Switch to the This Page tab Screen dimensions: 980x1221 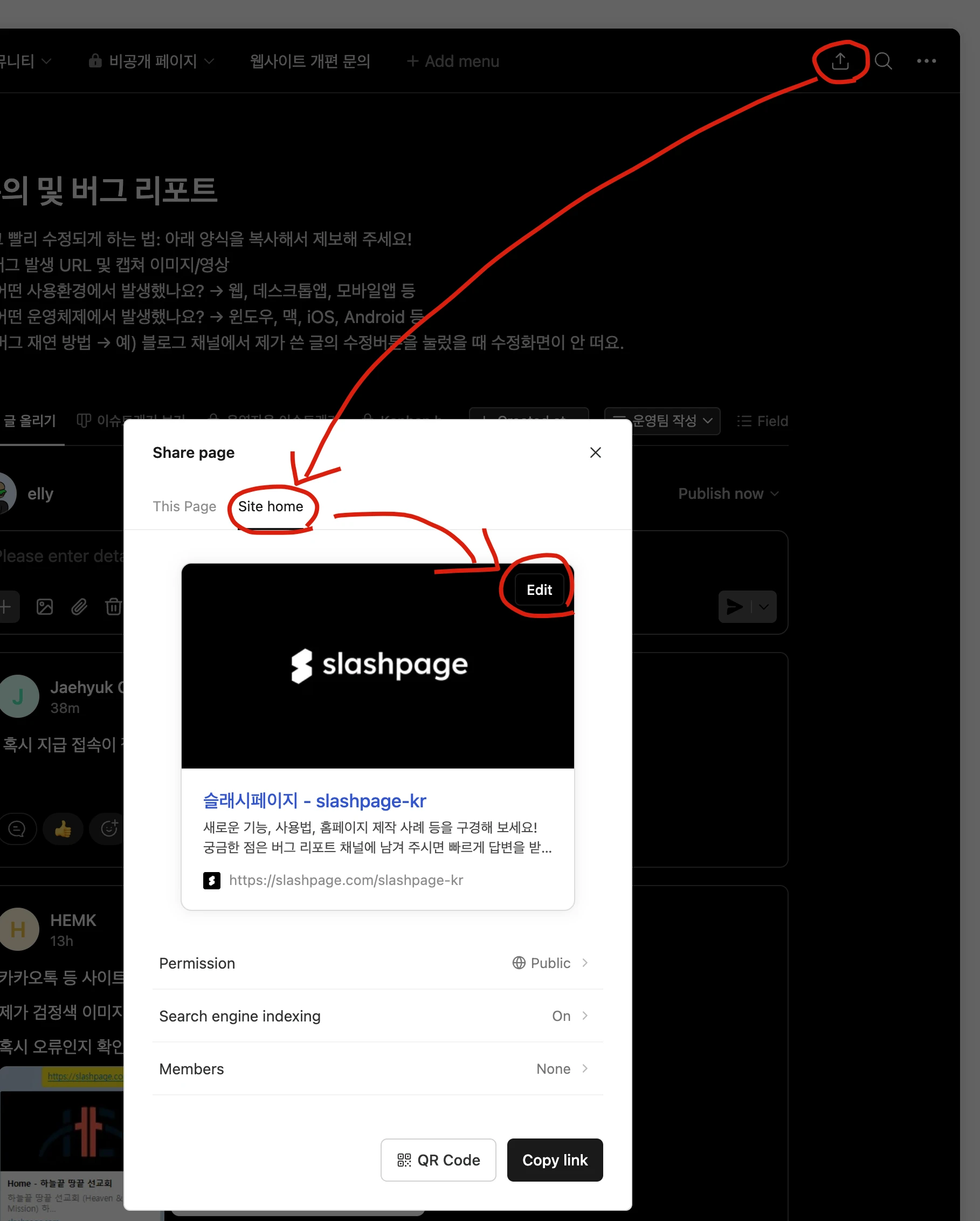pos(184,506)
